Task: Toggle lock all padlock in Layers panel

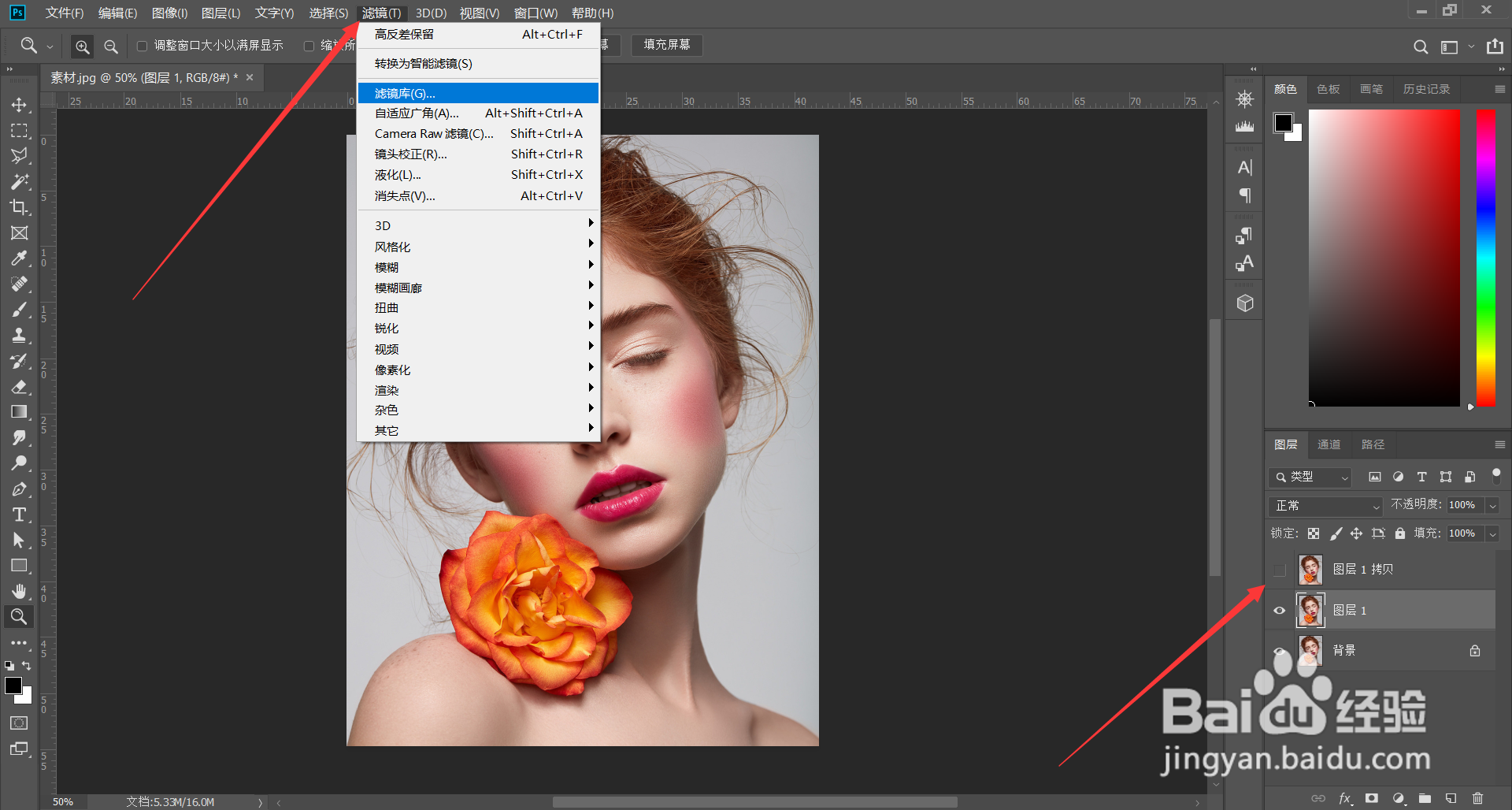Action: (1400, 533)
